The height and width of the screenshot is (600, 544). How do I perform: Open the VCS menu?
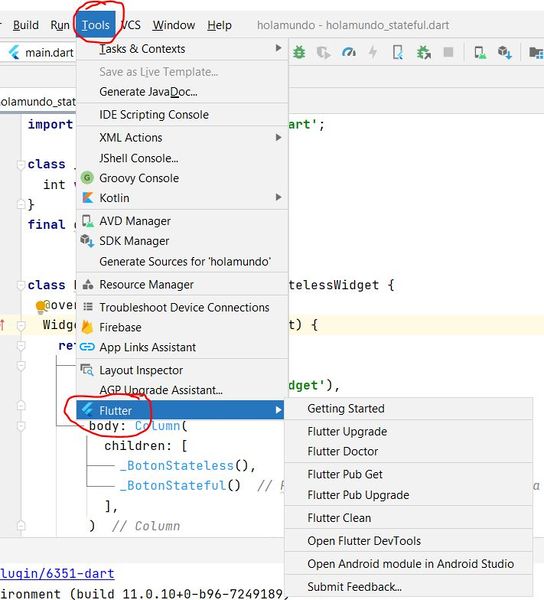[130, 25]
